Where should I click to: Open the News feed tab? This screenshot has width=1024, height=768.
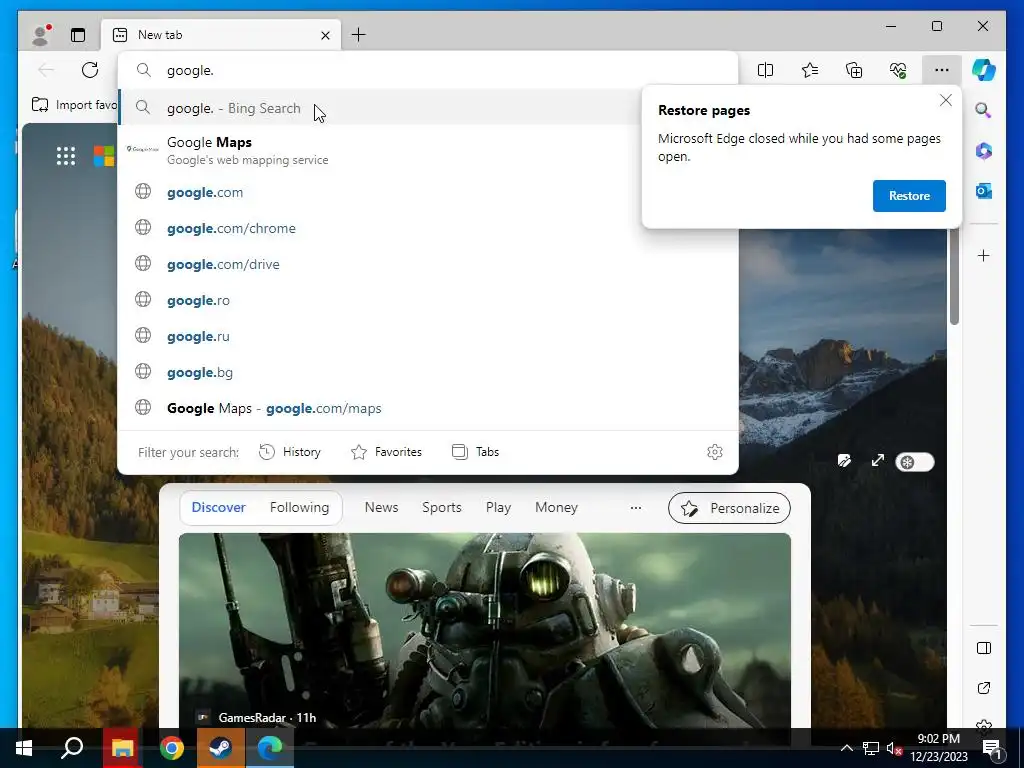point(381,507)
